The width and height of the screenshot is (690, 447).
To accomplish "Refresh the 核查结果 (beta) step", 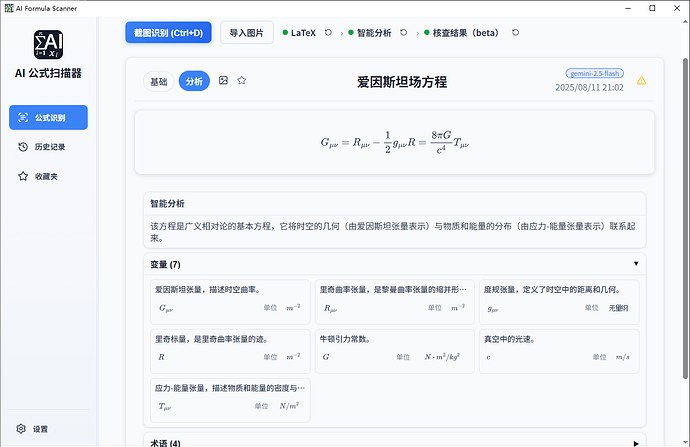I will pyautogui.click(x=515, y=33).
